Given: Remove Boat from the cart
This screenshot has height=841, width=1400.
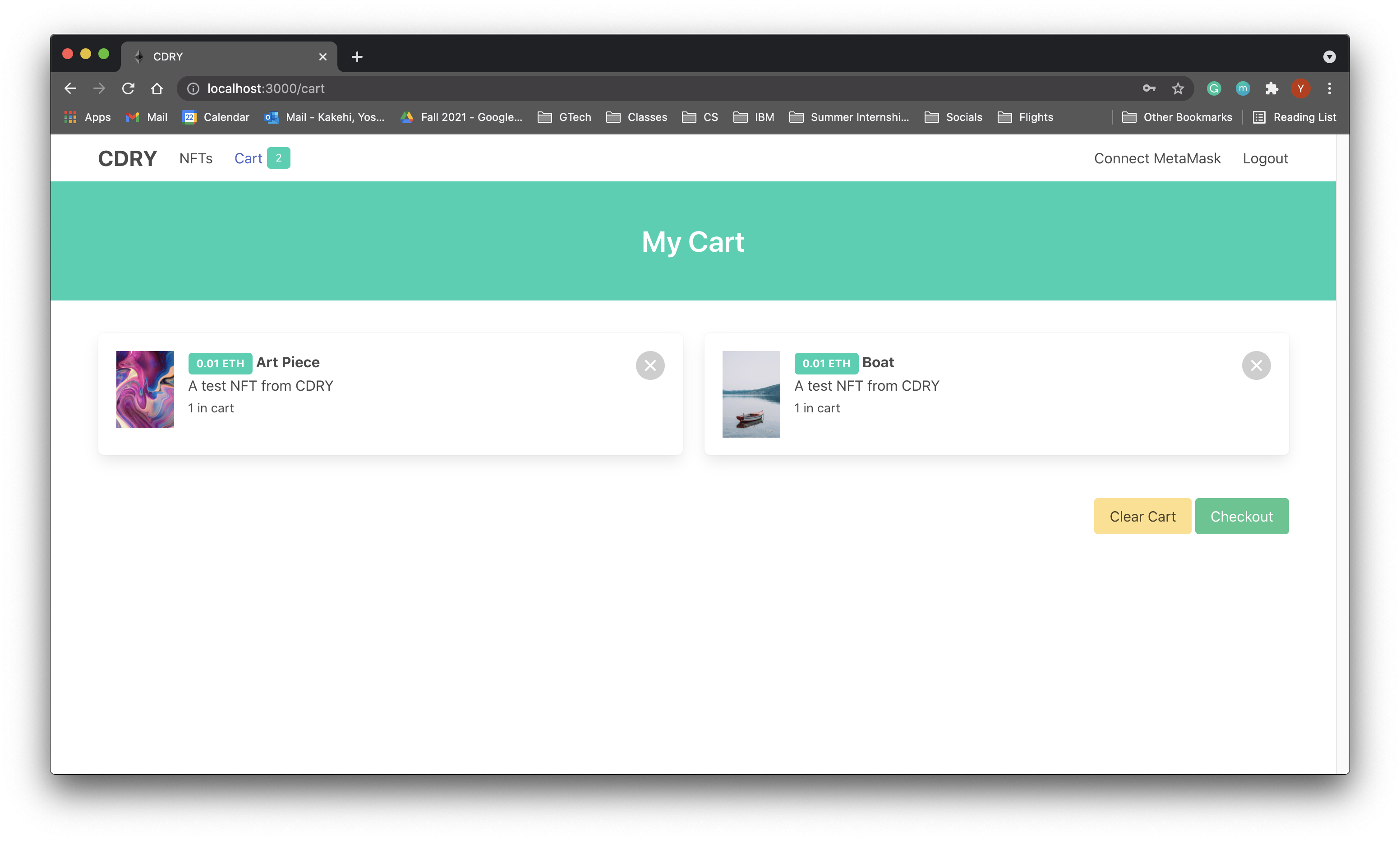Looking at the screenshot, I should pos(1256,365).
